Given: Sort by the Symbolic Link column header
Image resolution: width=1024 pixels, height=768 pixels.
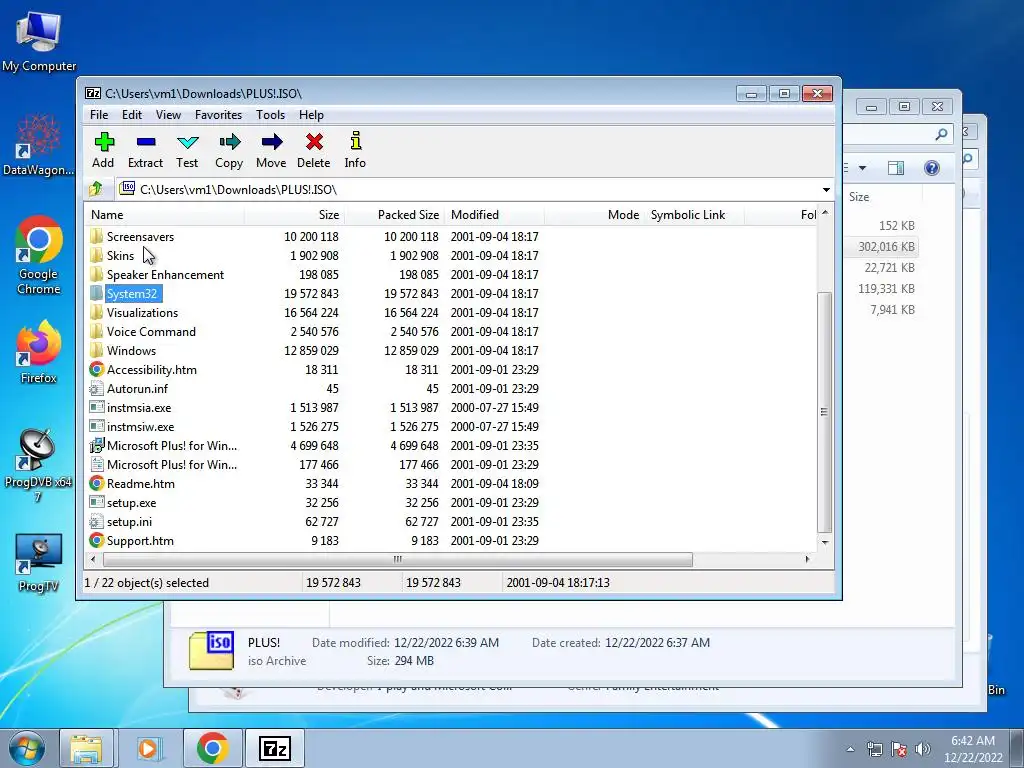Looking at the screenshot, I should (694, 215).
